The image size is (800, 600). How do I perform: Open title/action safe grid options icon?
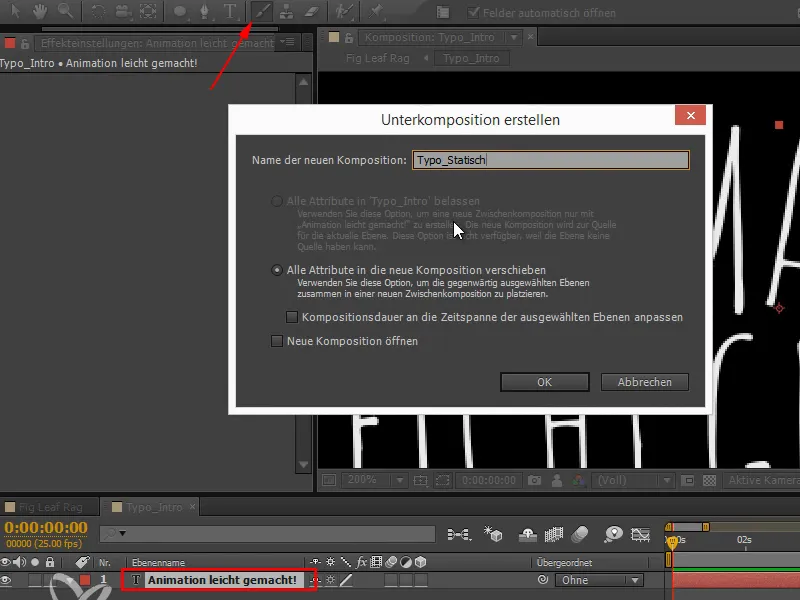coord(420,480)
